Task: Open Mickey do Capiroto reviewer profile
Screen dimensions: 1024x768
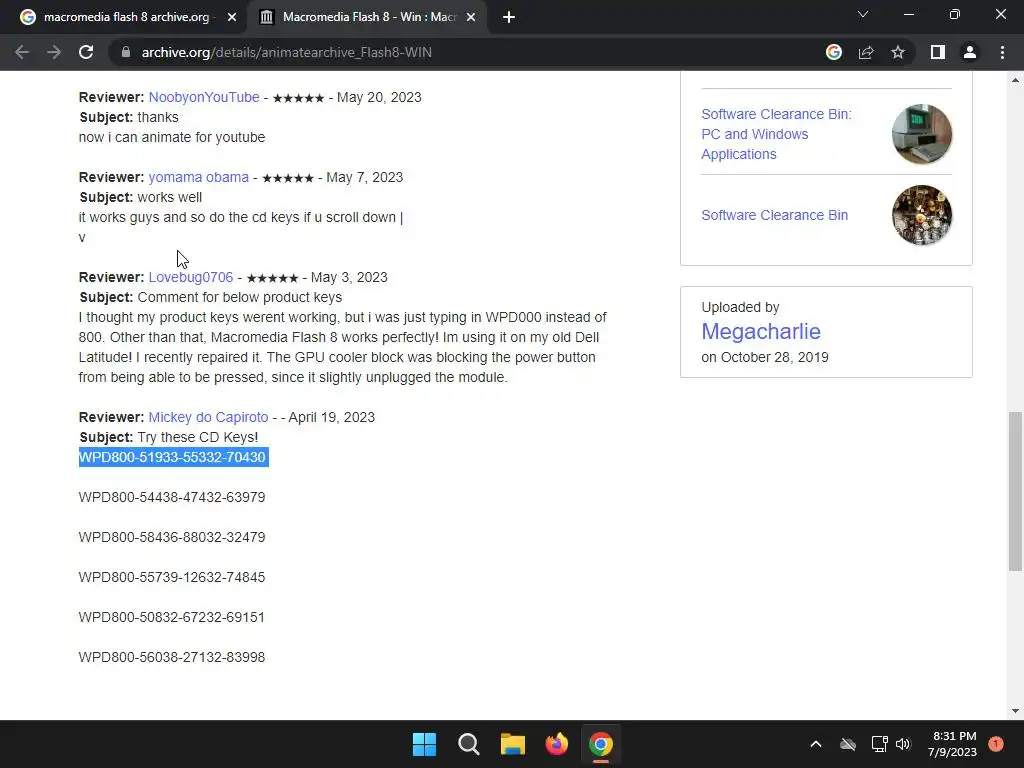Action: 208,417
